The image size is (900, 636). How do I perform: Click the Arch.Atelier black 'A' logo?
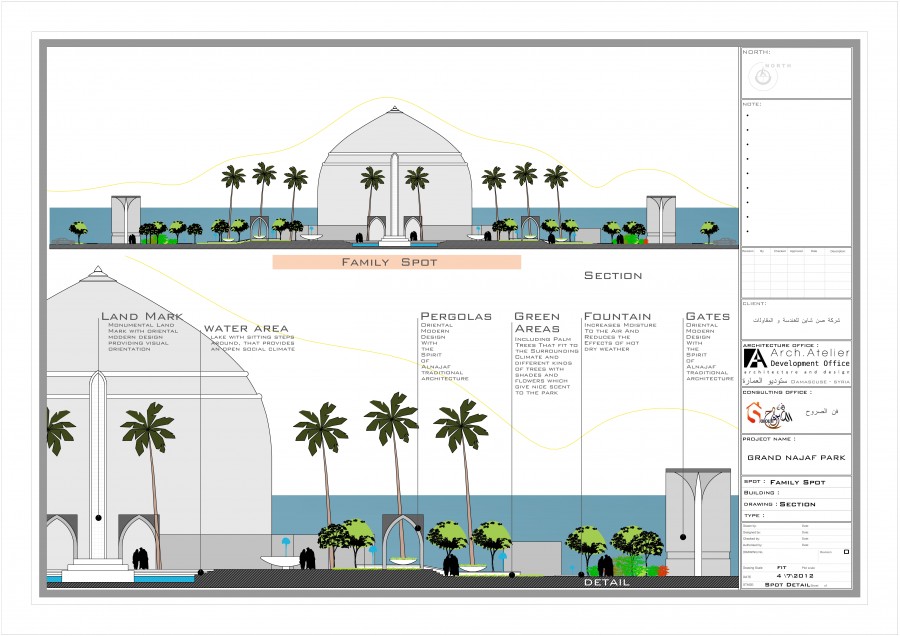coord(755,358)
